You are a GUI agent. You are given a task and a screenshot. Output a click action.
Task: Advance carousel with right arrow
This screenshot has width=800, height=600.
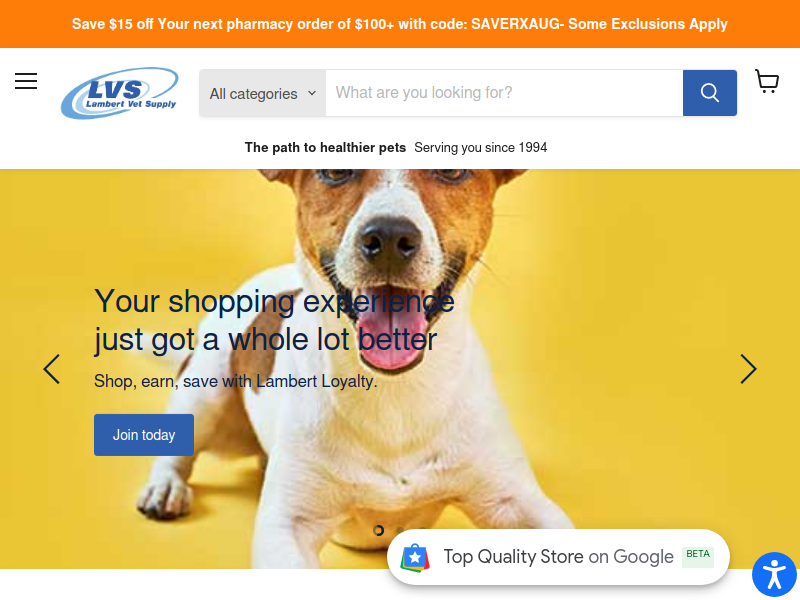[x=748, y=369]
